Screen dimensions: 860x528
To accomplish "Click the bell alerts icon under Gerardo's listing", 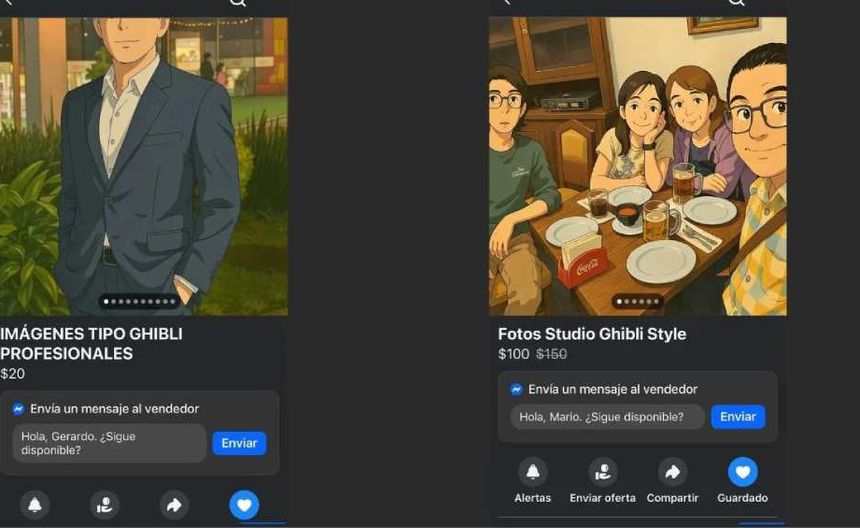I will tap(35, 505).
